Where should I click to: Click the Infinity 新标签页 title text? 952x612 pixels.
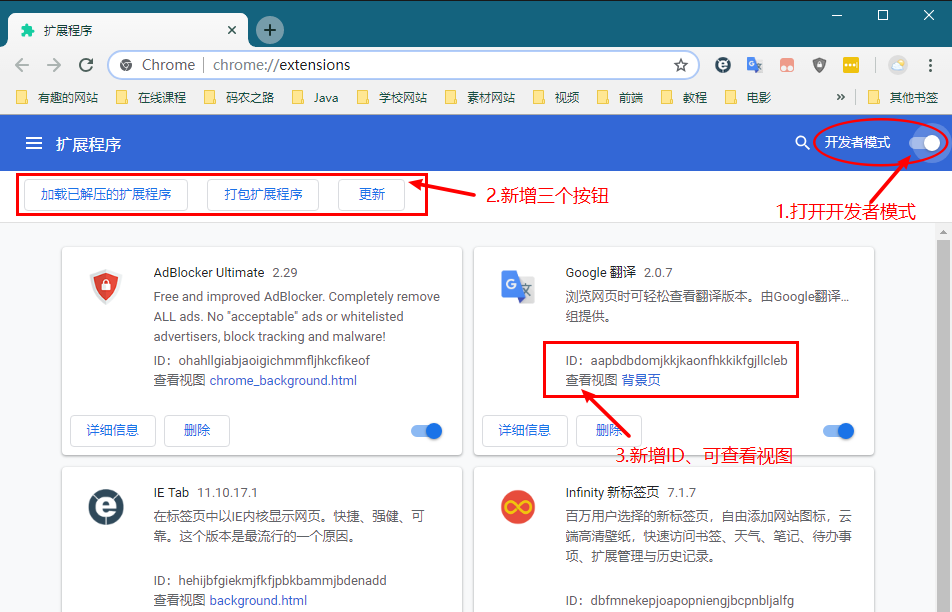(612, 492)
